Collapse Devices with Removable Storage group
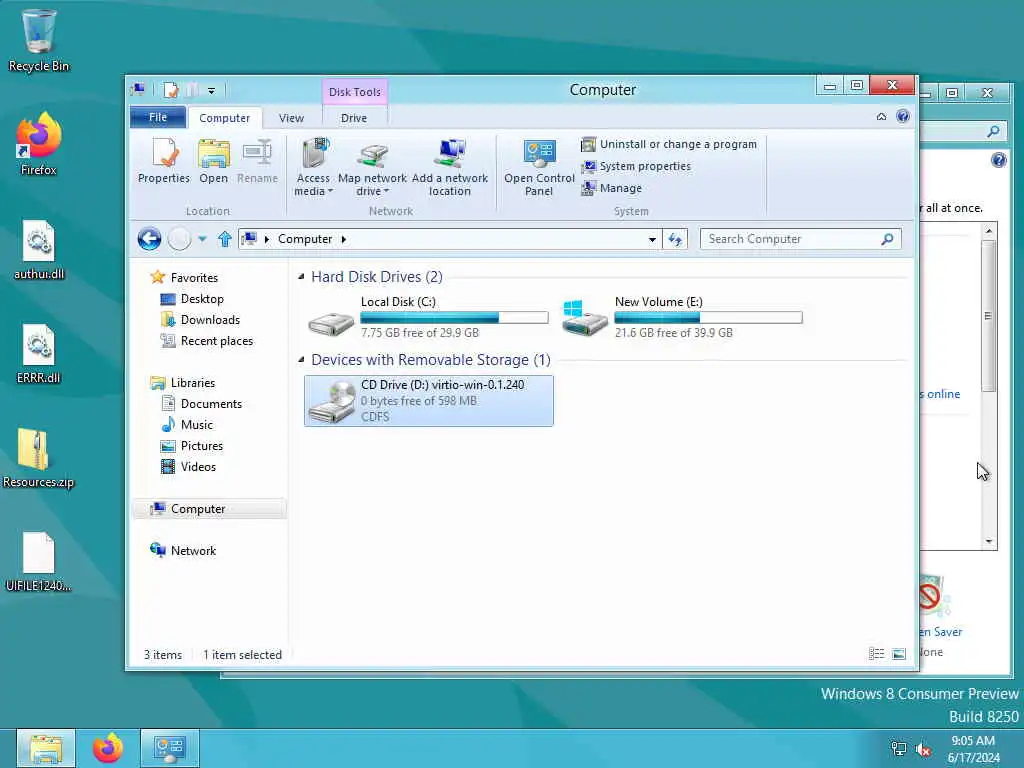 coord(301,360)
